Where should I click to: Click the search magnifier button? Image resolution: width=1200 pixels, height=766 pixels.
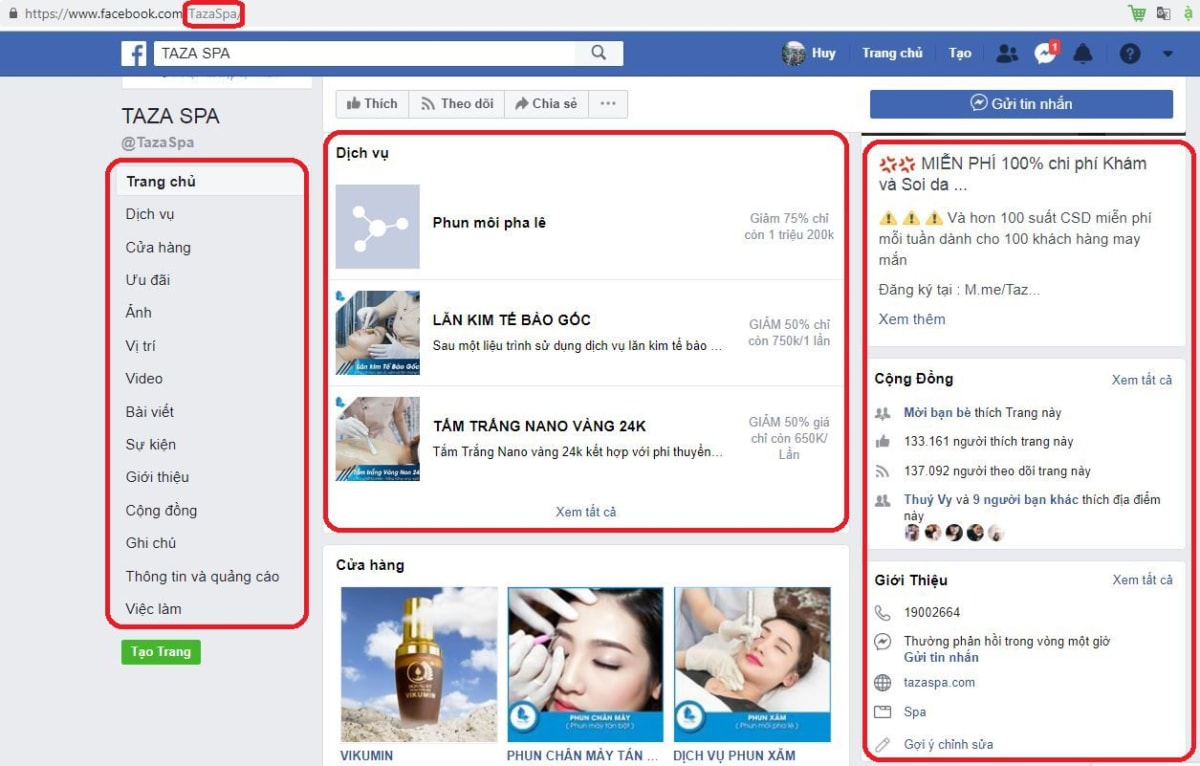click(599, 53)
